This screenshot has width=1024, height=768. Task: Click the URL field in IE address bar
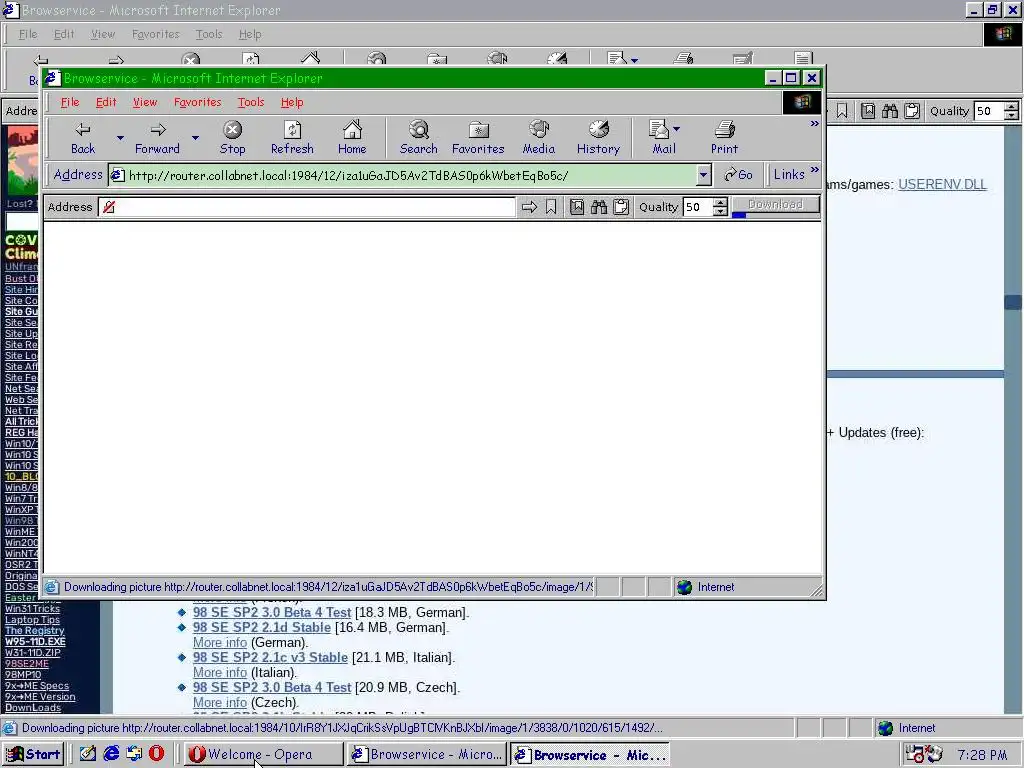click(x=402, y=175)
